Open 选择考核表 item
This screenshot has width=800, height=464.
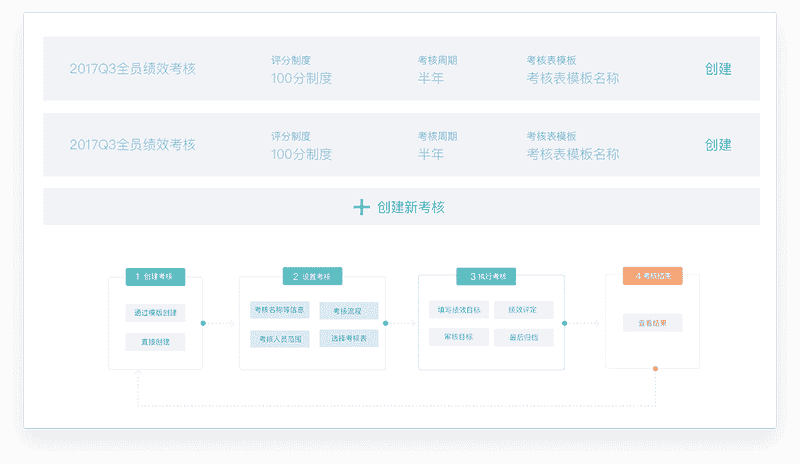tap(348, 338)
